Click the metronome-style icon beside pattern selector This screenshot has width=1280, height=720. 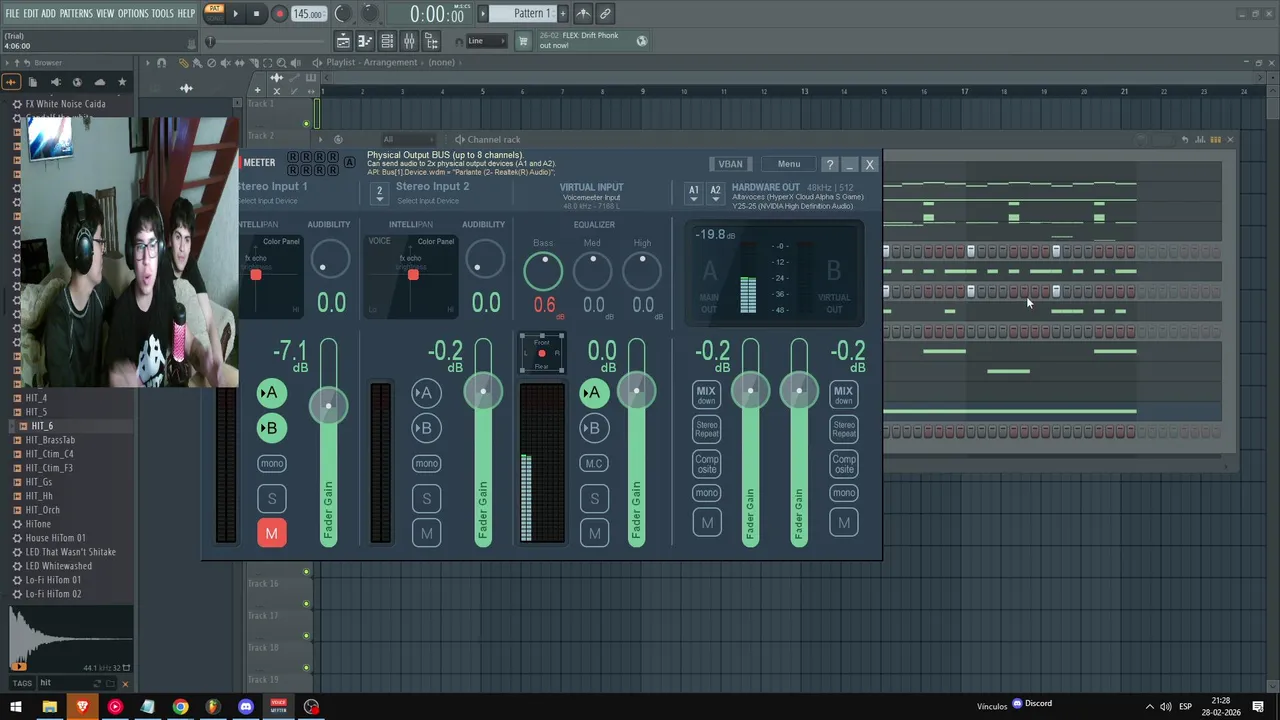click(583, 14)
